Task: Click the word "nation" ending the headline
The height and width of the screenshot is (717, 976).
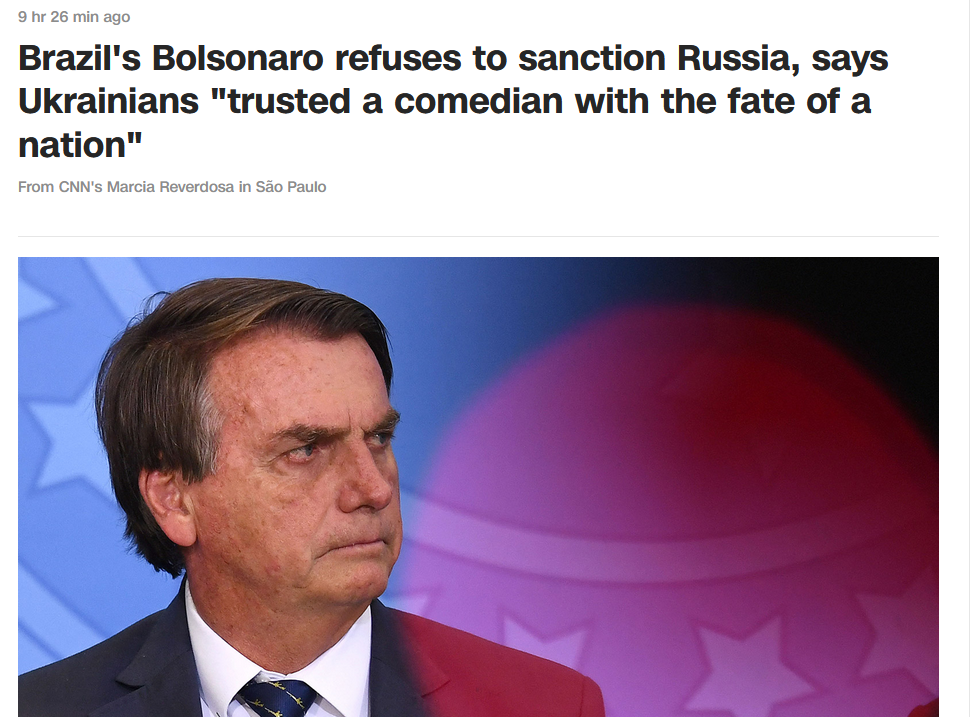Action: 73,144
